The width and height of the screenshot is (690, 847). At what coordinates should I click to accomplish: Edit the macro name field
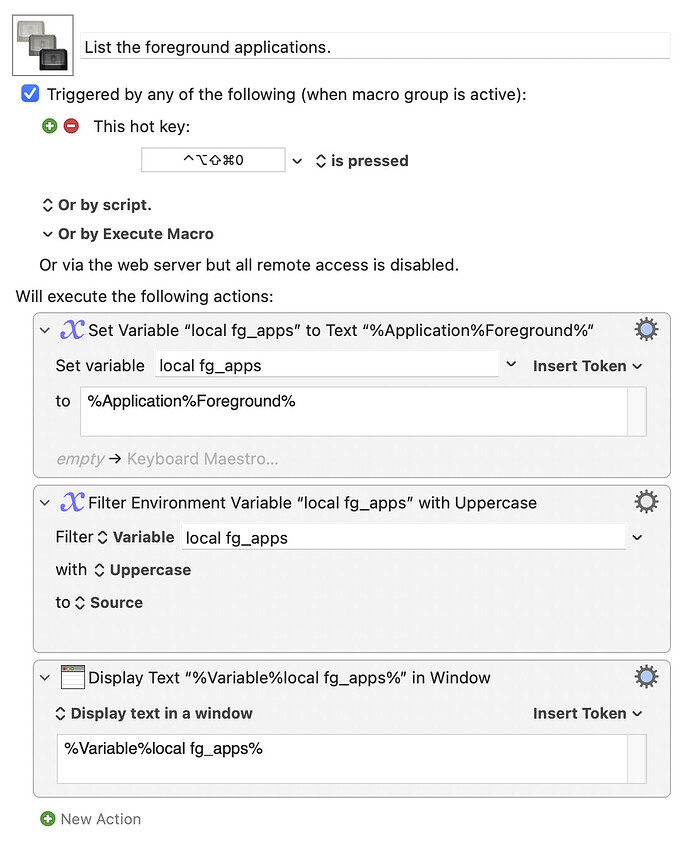tap(376, 46)
